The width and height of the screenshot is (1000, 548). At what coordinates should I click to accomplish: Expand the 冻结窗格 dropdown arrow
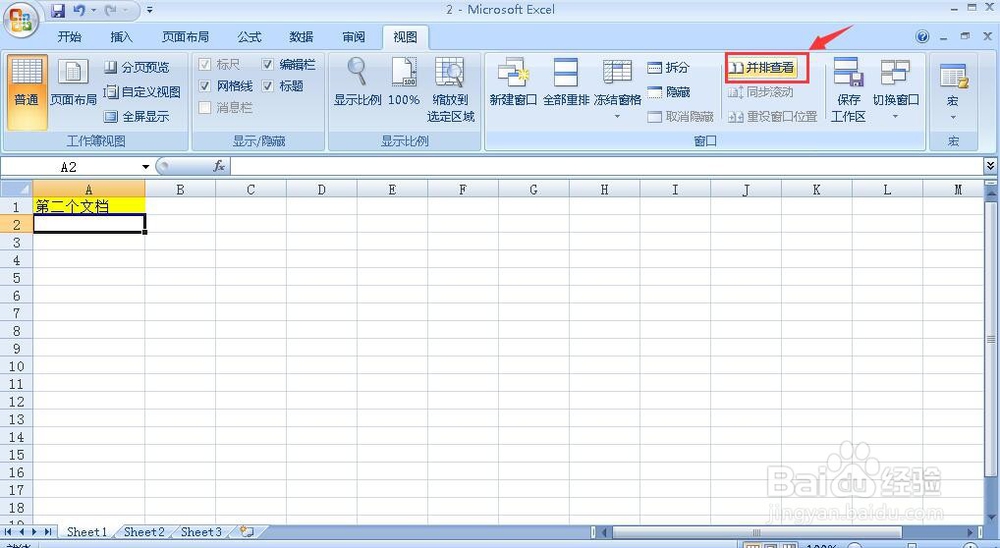click(617, 117)
